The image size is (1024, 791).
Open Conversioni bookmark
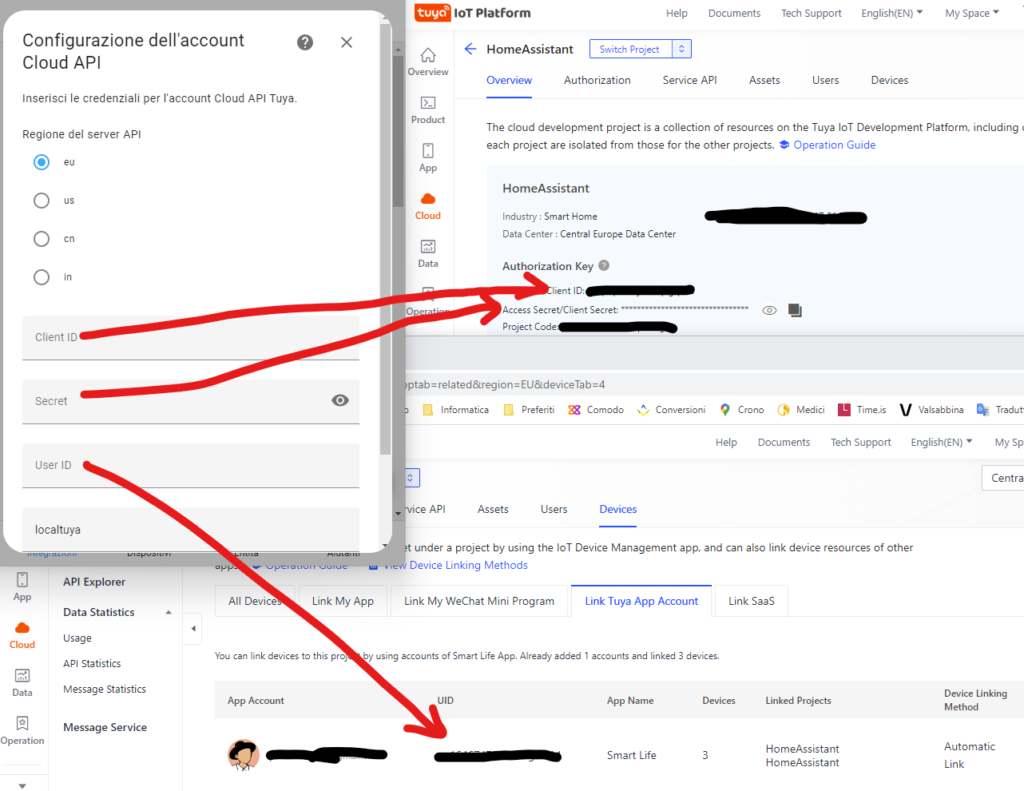coord(671,410)
